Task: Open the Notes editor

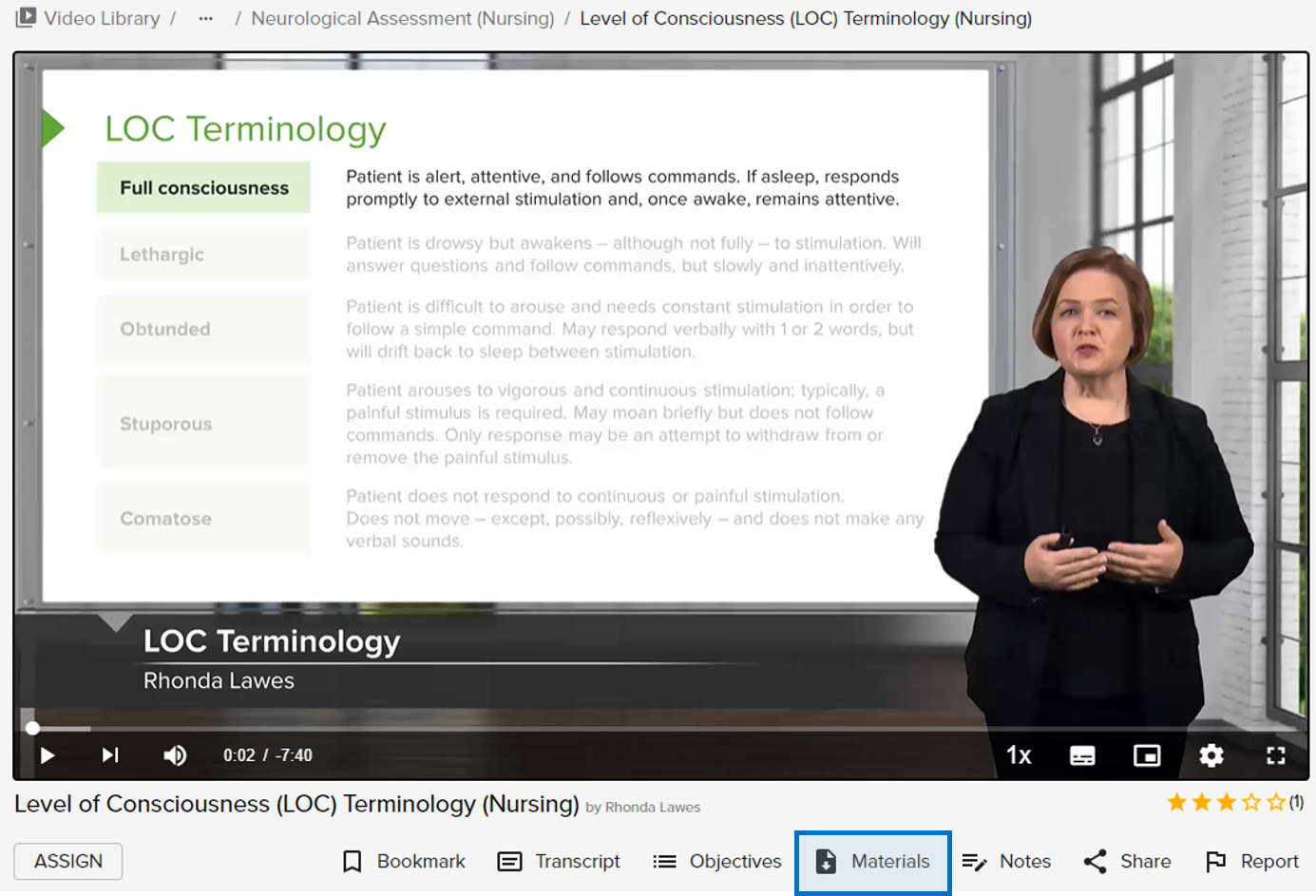Action: [x=1006, y=862]
